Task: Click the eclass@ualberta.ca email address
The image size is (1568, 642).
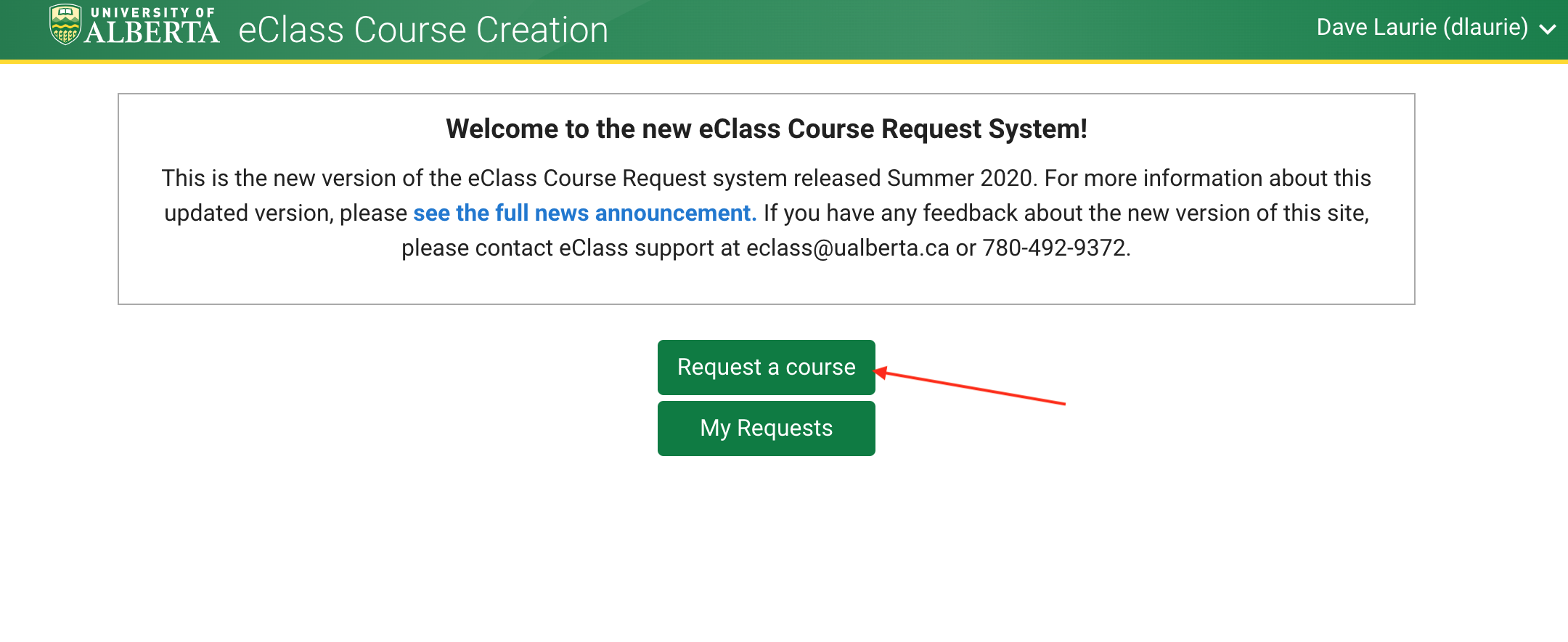Action: coord(847,248)
